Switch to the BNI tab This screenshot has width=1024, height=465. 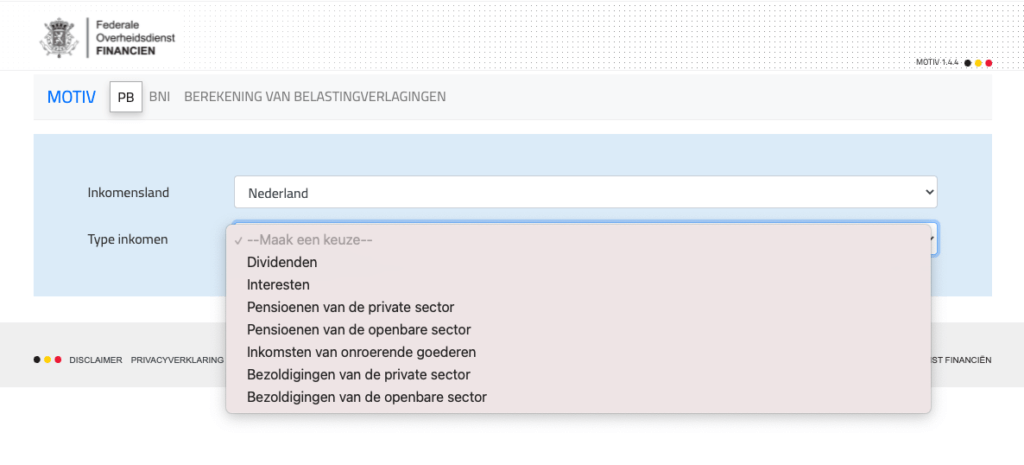click(x=160, y=97)
